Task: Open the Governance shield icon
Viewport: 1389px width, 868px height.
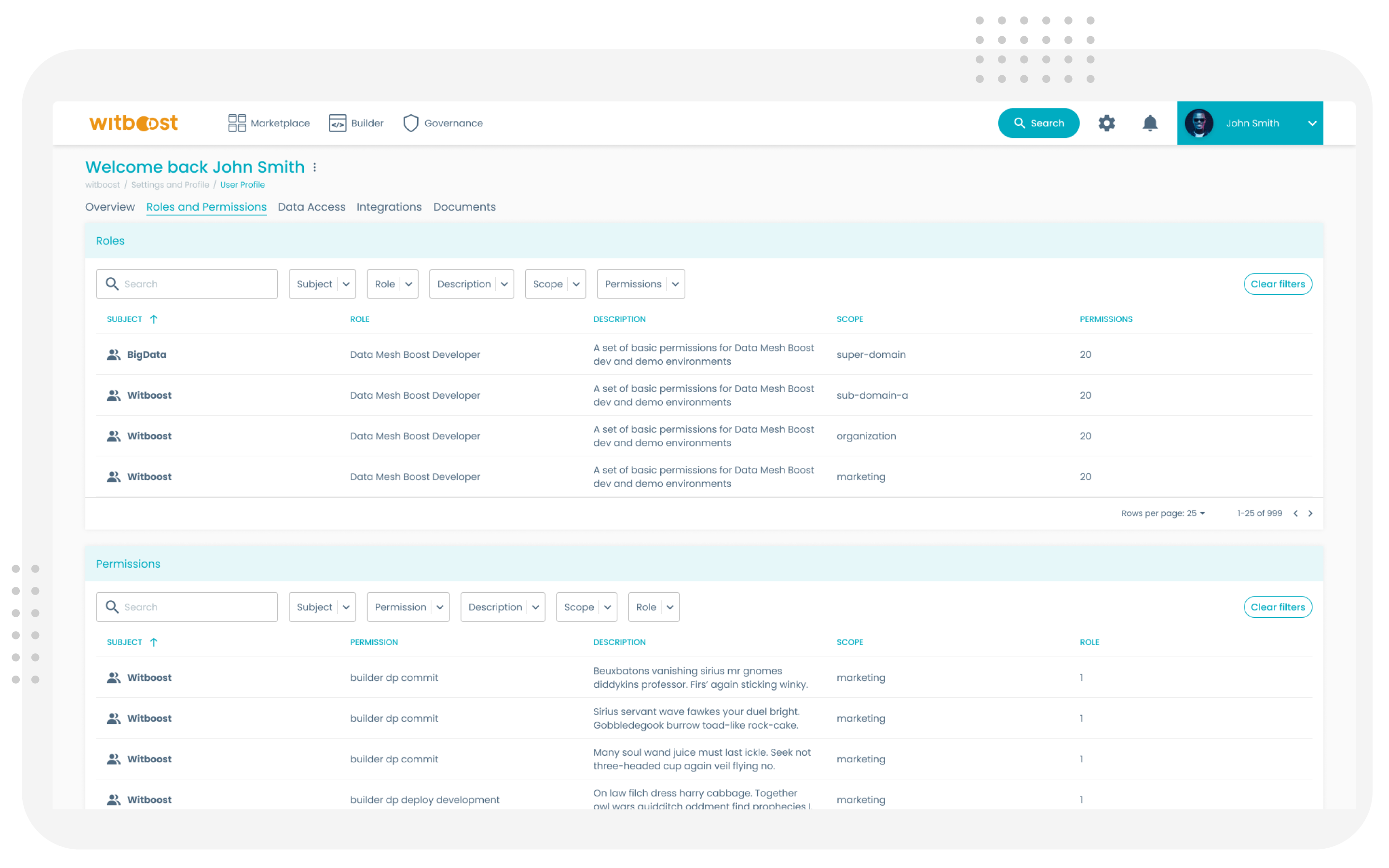Action: coord(410,123)
